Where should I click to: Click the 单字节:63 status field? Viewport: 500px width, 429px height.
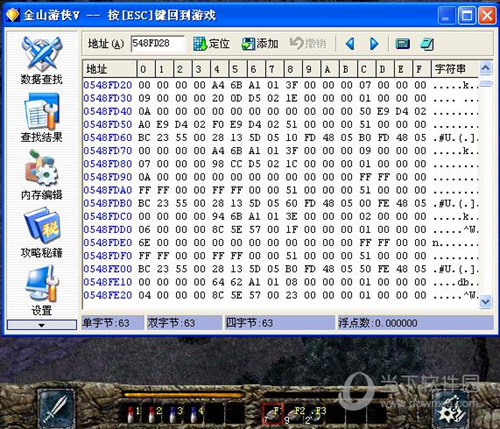coord(113,323)
